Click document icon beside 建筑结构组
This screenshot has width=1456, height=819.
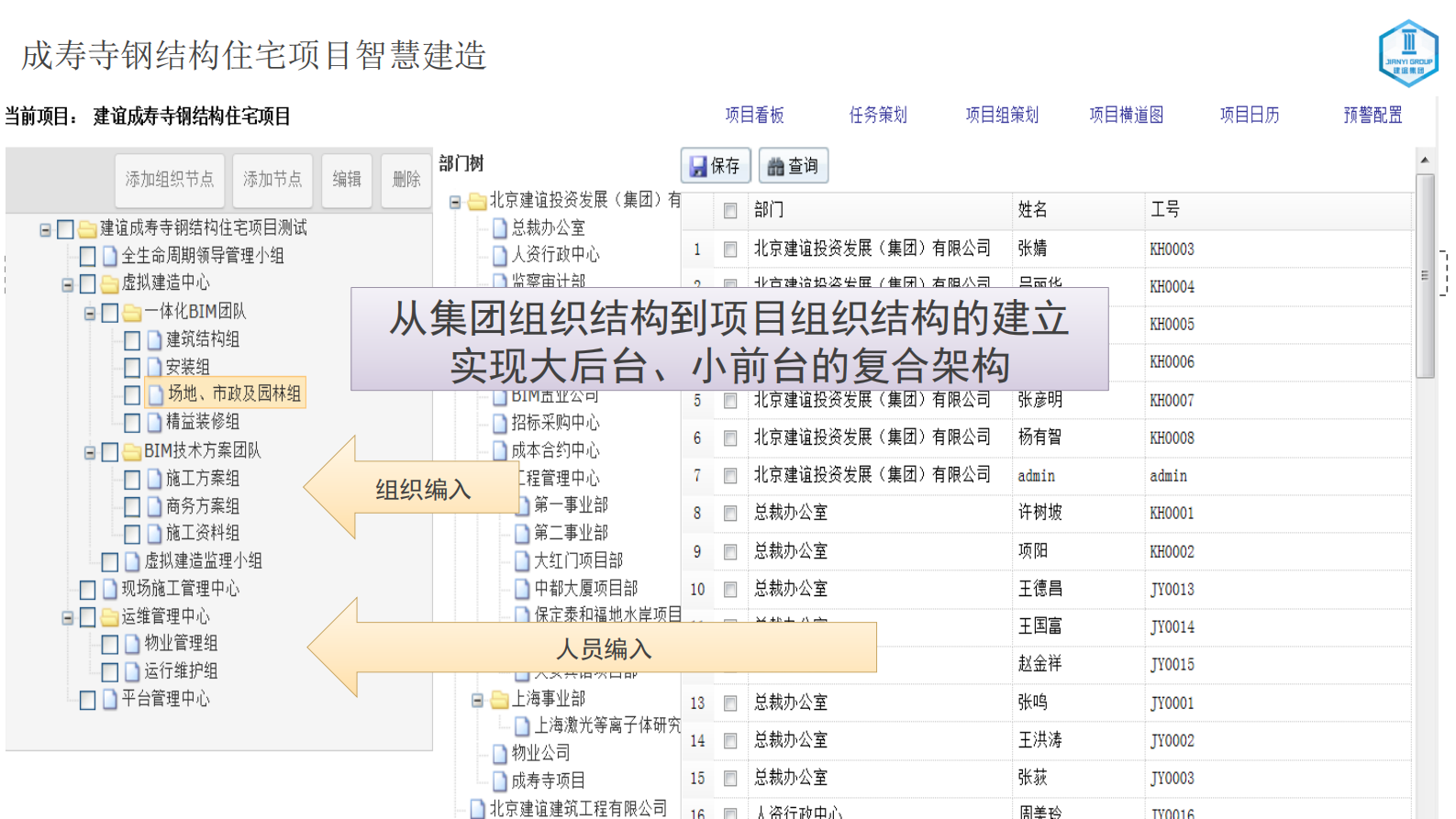click(154, 339)
